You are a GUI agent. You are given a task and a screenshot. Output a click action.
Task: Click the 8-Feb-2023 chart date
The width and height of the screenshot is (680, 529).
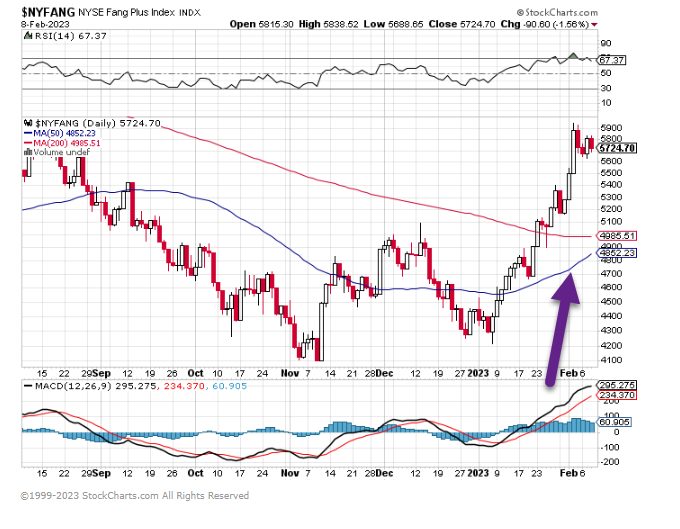[45, 24]
